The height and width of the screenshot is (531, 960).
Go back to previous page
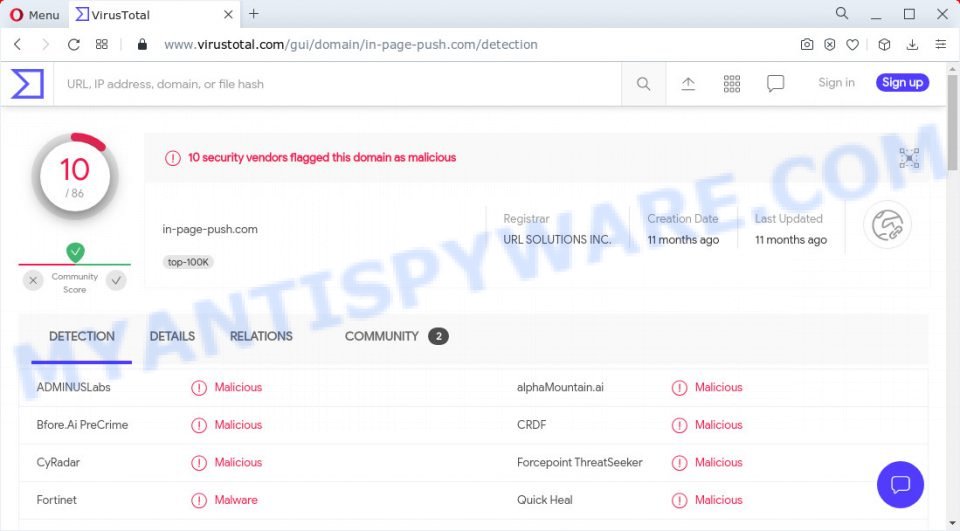tap(18, 44)
